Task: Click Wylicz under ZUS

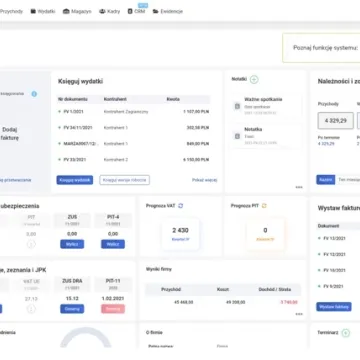Action: coord(72,244)
